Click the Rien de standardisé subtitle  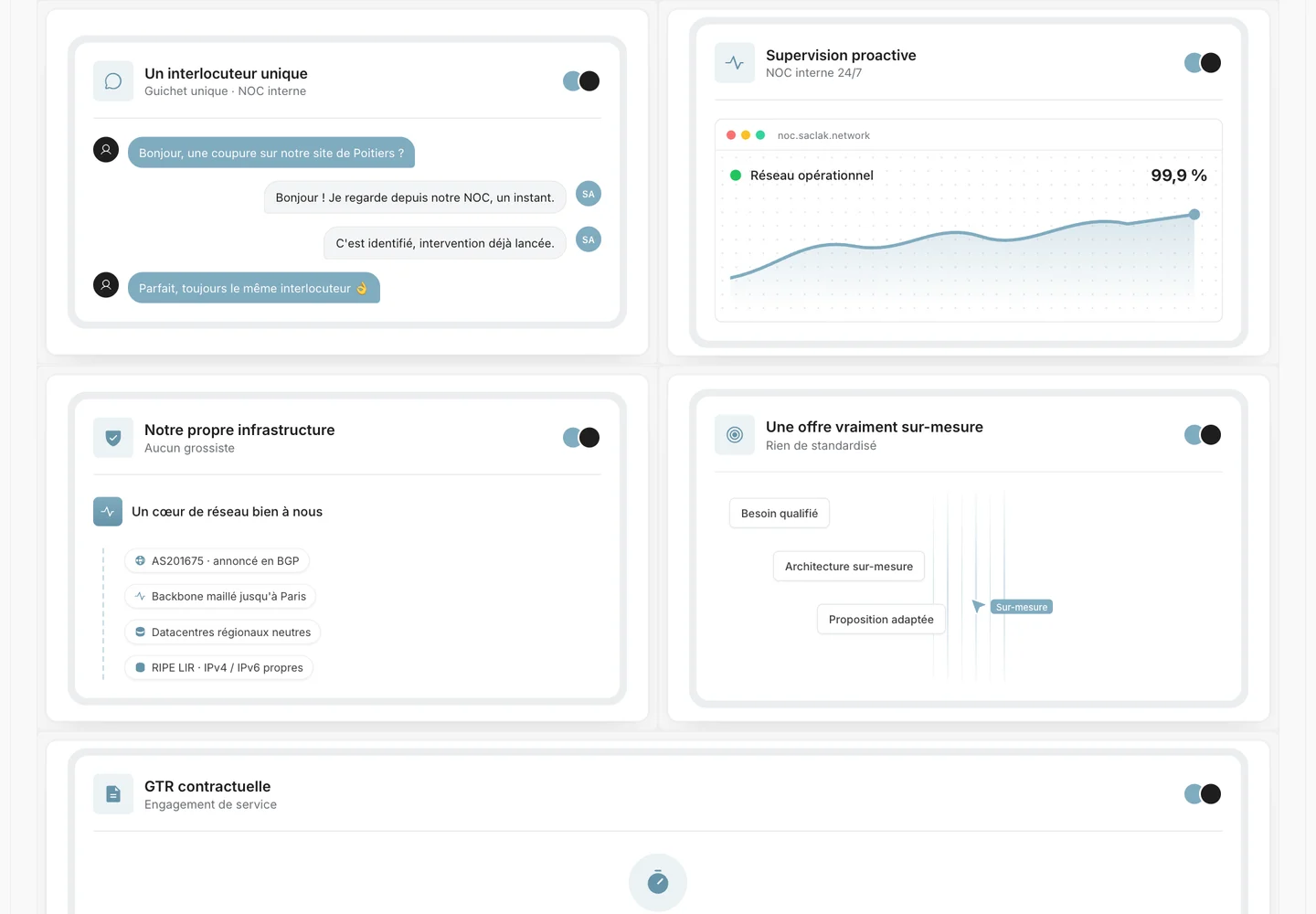click(821, 445)
